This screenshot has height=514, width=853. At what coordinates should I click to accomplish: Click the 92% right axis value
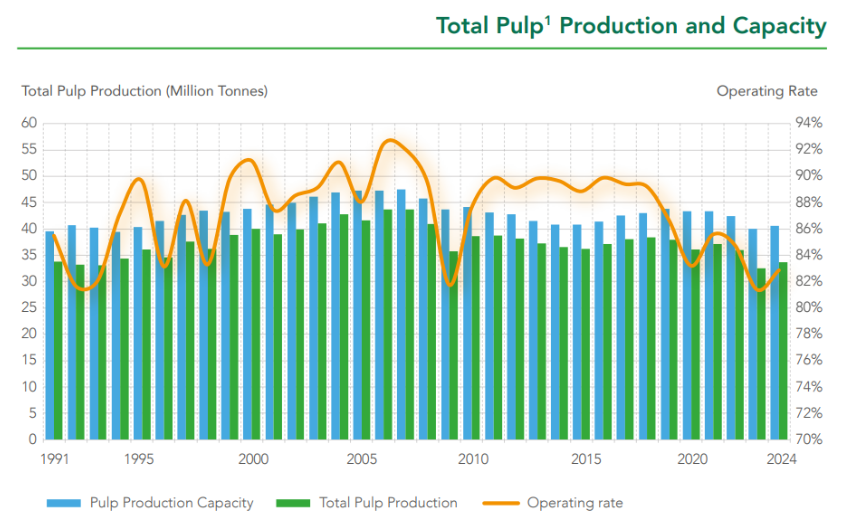(x=809, y=150)
